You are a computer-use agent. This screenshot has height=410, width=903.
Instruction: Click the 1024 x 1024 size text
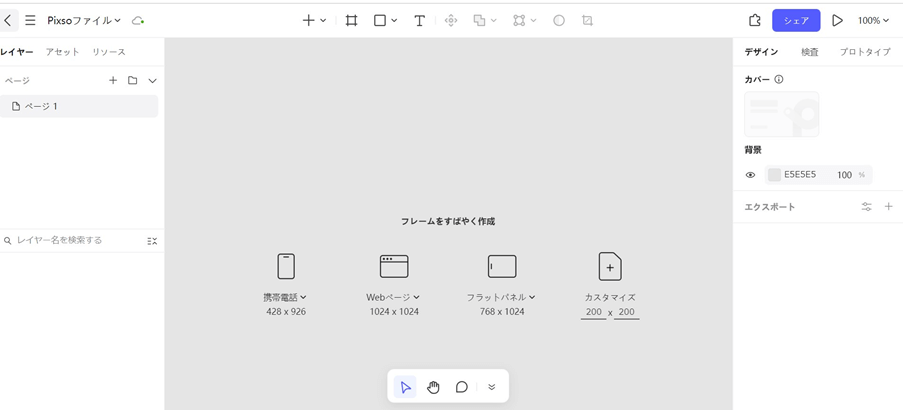[x=394, y=312]
